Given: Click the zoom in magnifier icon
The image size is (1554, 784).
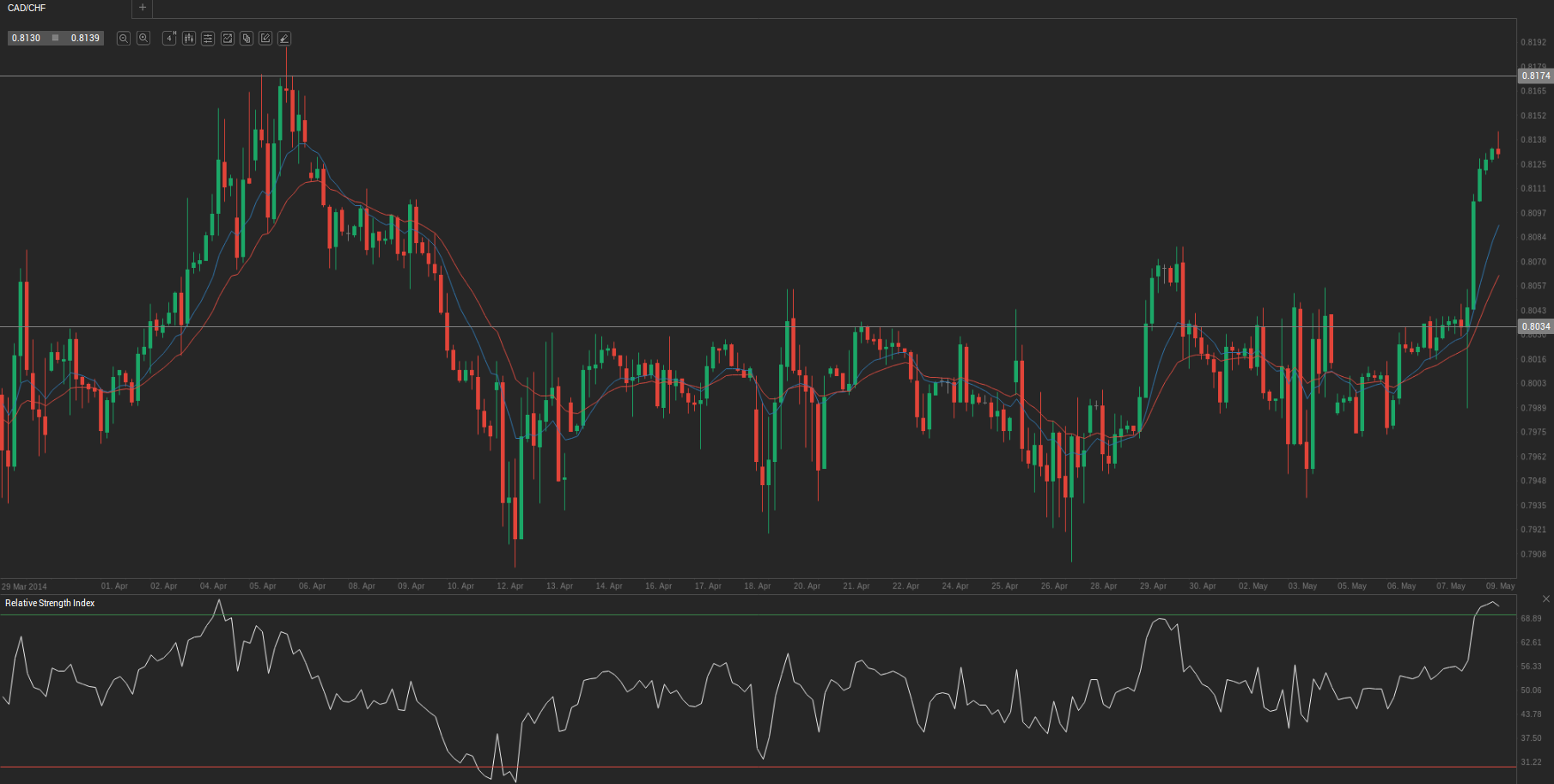Looking at the screenshot, I should 143,39.
